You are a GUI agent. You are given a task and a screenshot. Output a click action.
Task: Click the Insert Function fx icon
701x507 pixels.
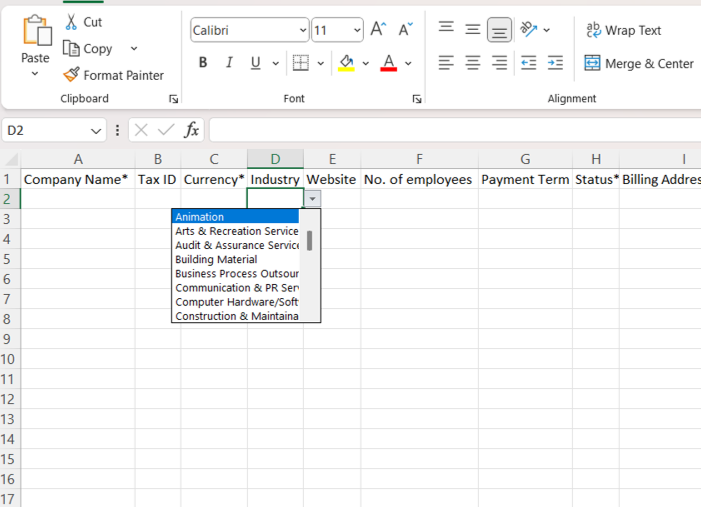(x=191, y=130)
